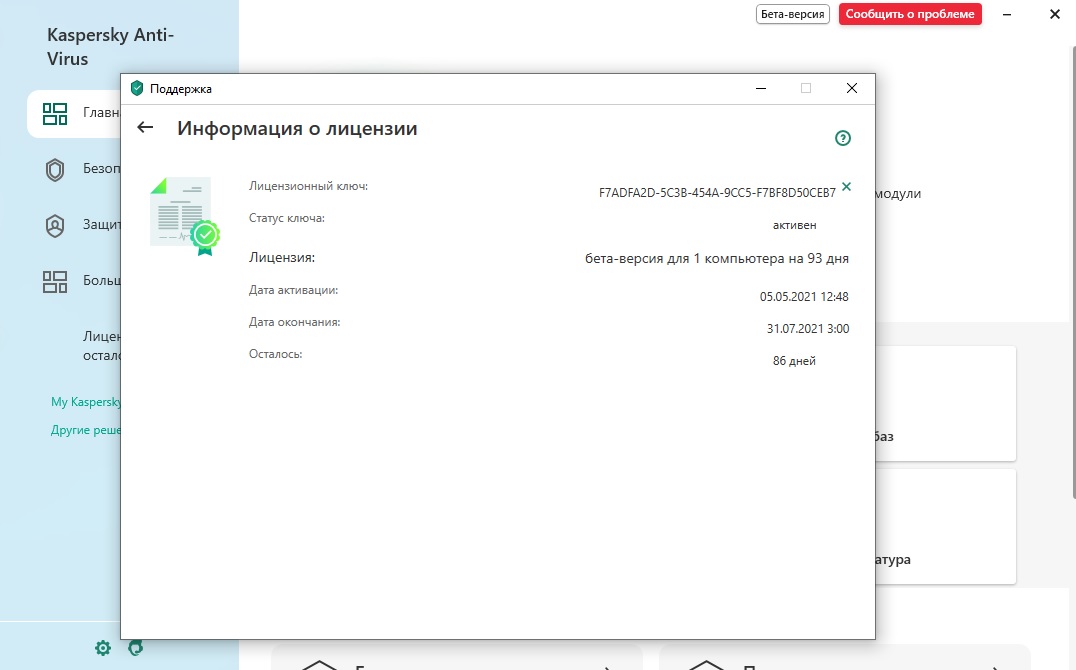
Task: Click the license certificate image
Action: coord(183,215)
